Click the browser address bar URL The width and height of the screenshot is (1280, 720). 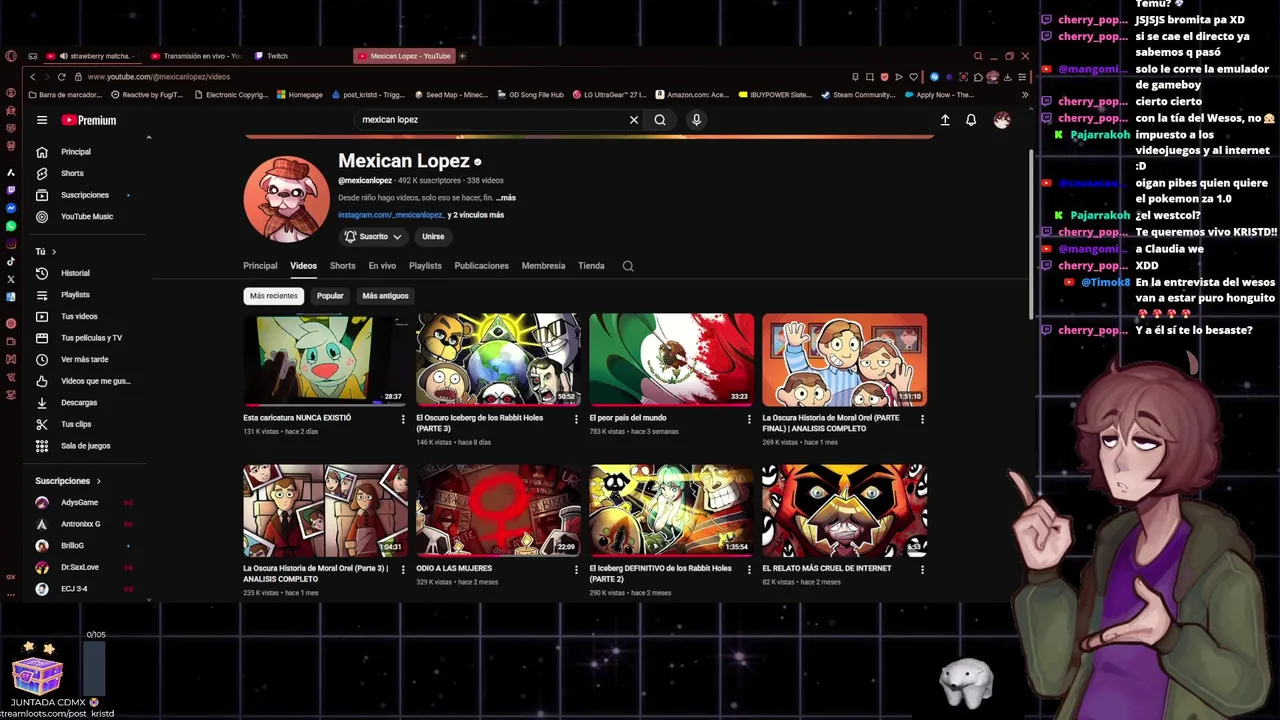click(158, 77)
